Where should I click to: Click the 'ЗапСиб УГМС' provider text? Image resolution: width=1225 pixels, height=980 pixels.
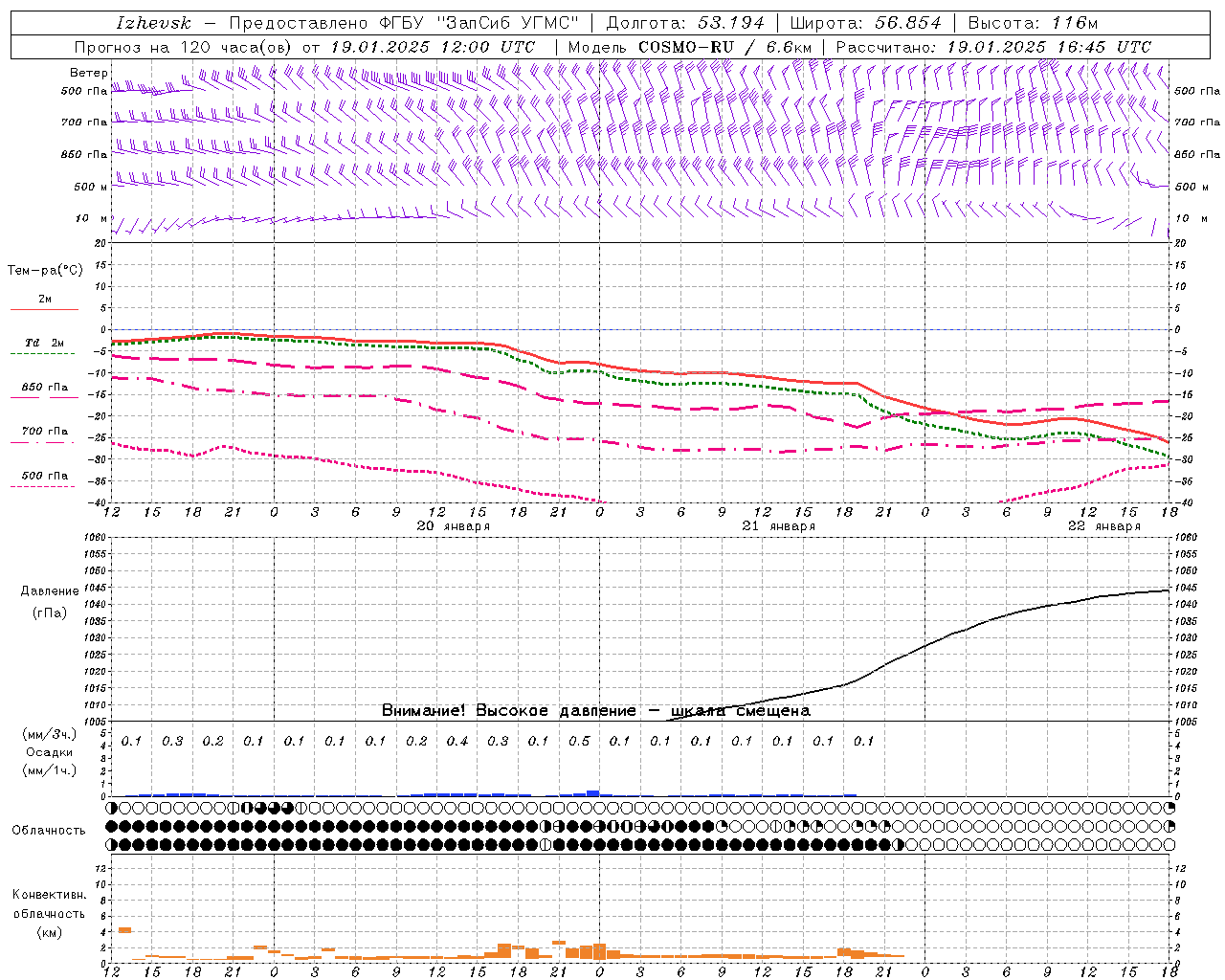tap(507, 23)
